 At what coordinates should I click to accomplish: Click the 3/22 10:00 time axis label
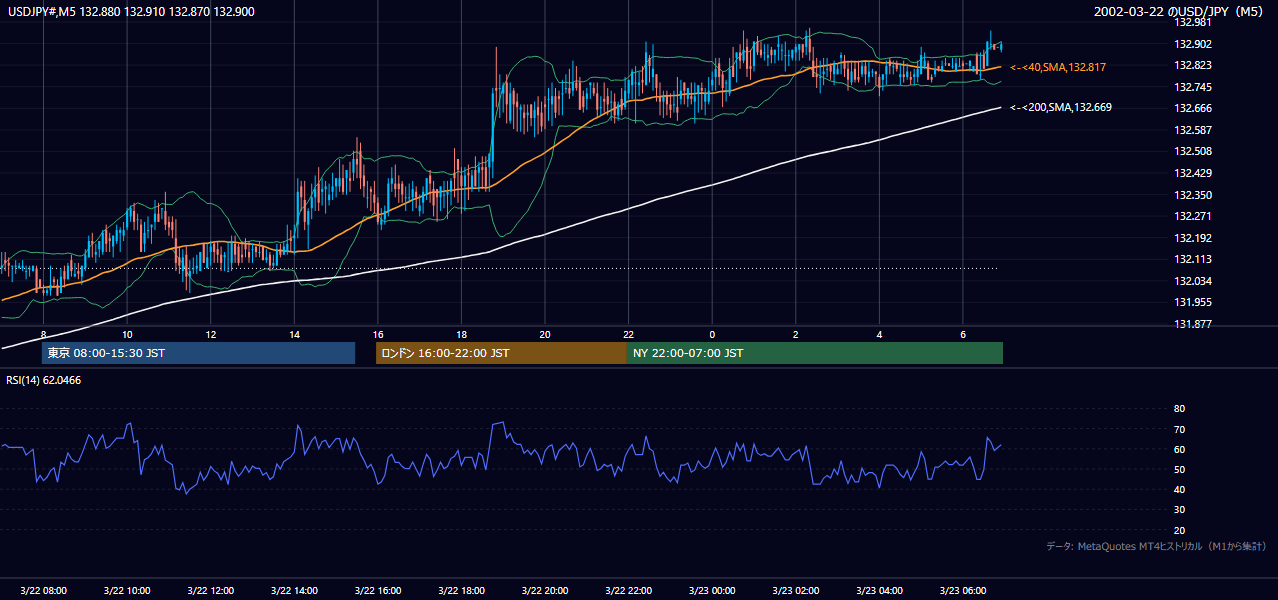point(127,591)
